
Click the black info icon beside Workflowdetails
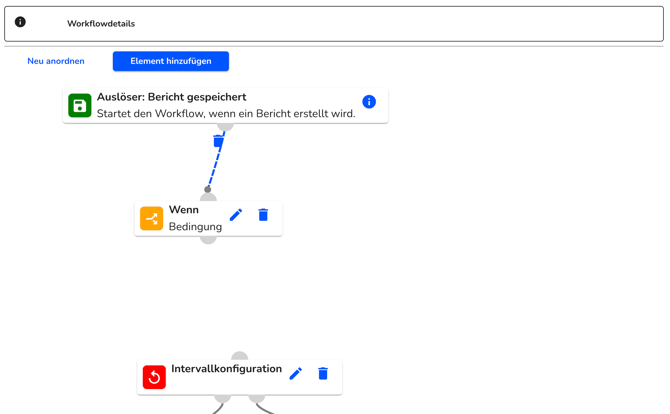pos(20,22)
